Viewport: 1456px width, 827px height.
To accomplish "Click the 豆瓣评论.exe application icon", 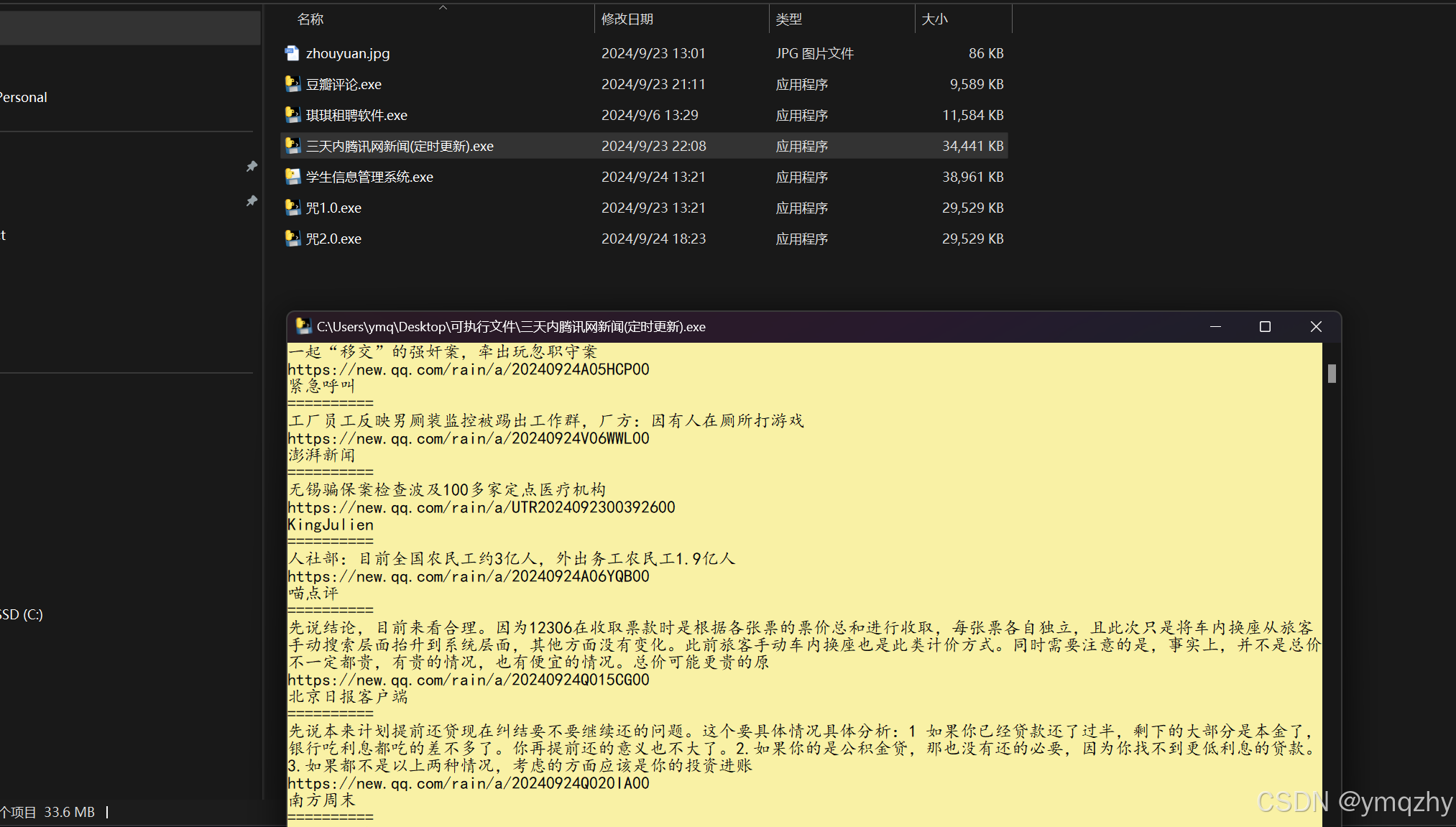I will (292, 84).
